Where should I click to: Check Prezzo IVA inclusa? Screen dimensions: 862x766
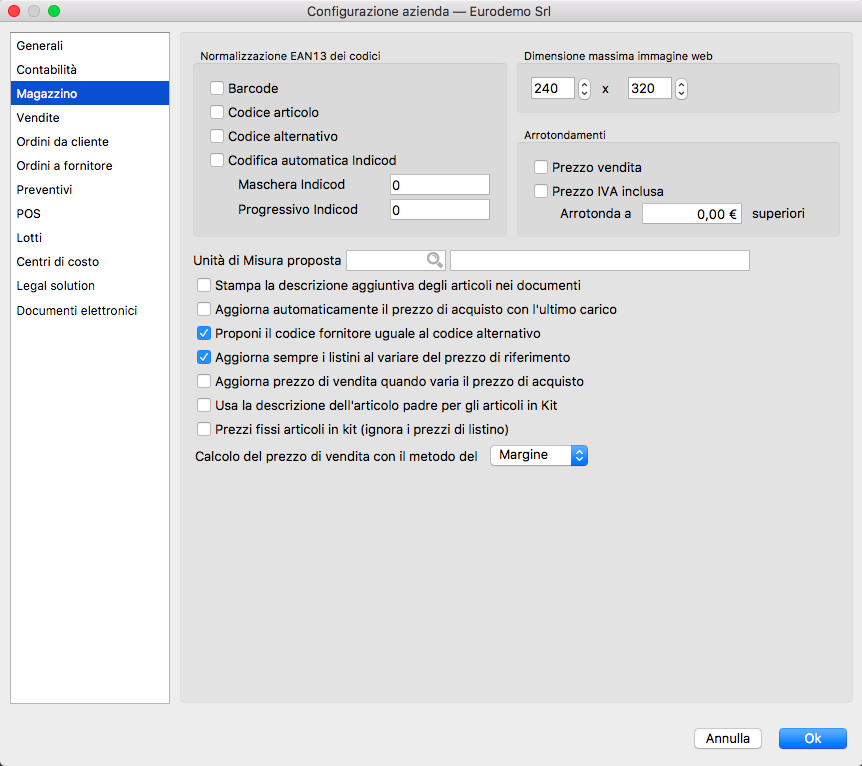541,192
